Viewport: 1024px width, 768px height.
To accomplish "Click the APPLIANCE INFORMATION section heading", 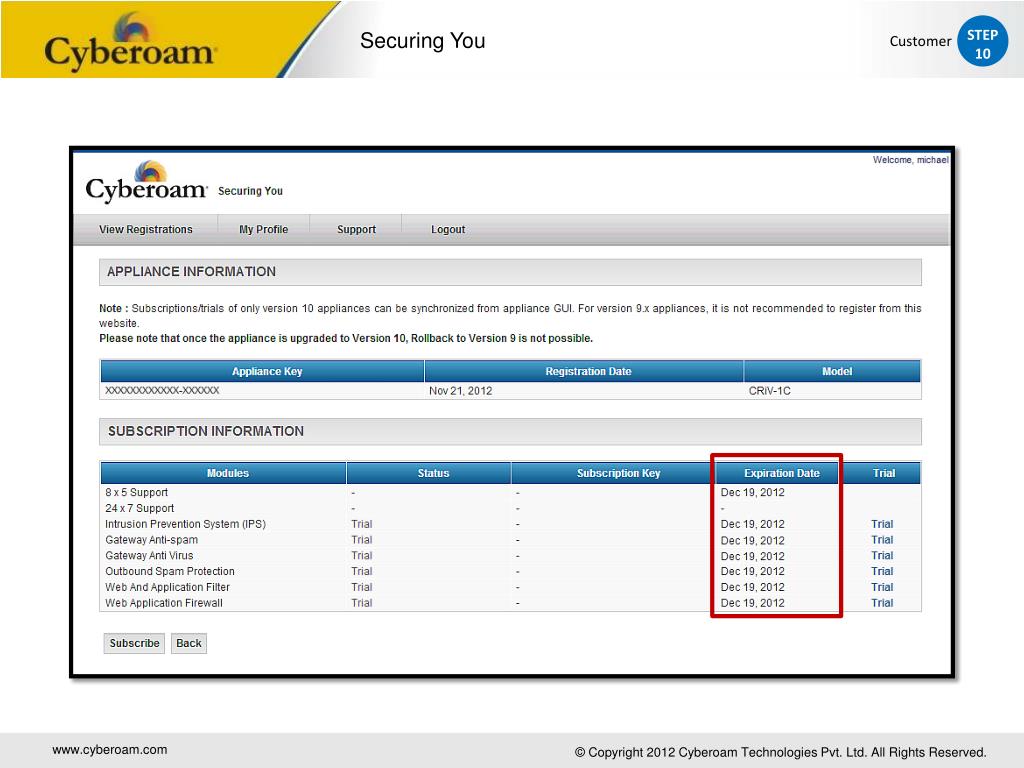I will tap(191, 272).
